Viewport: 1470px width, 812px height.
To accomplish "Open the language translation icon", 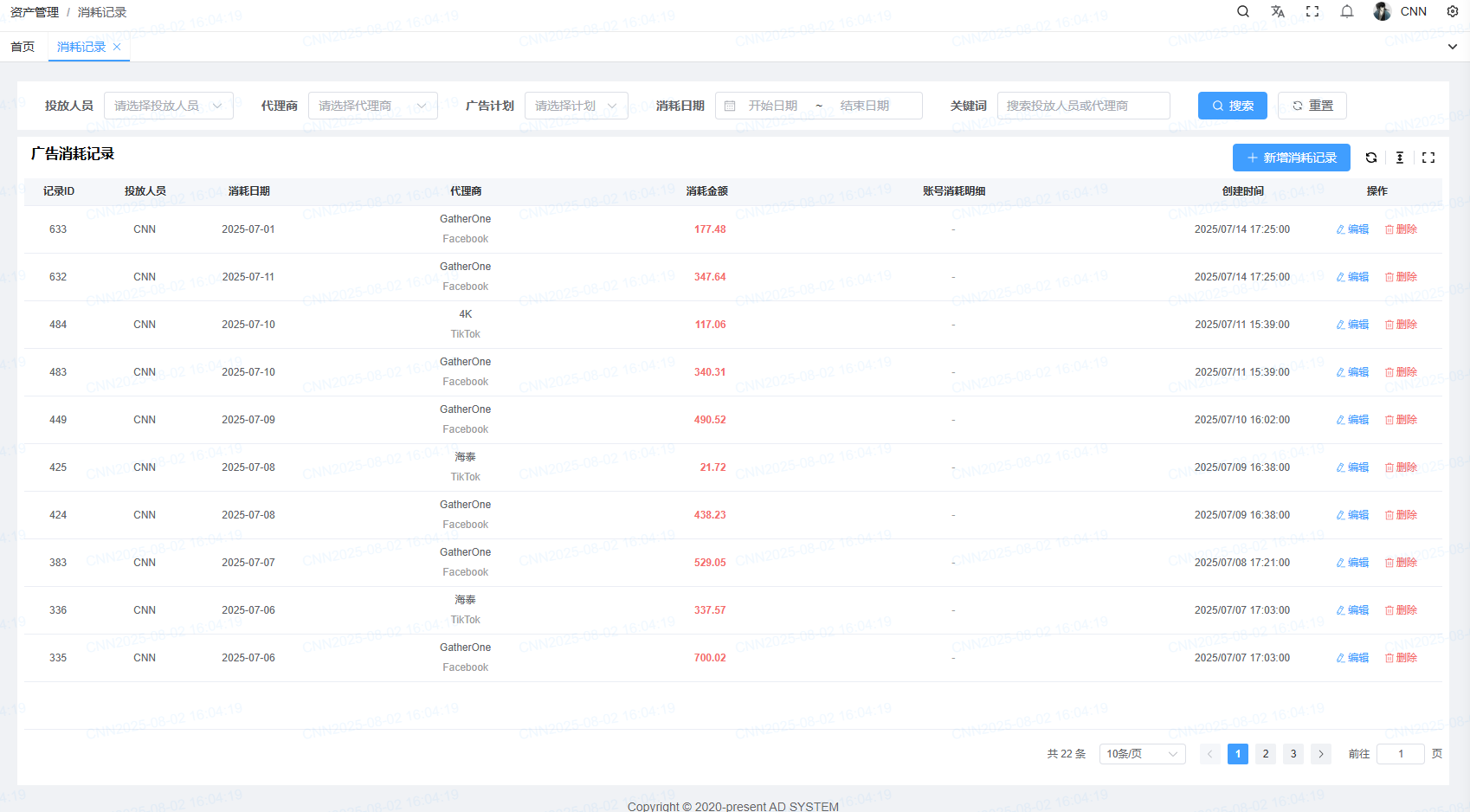I will 1278,11.
